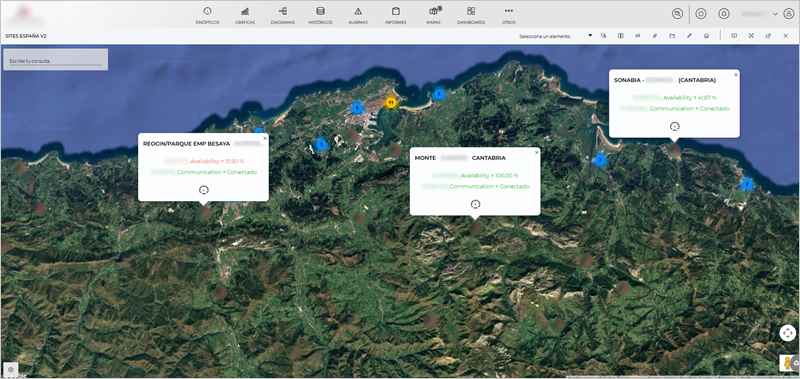Click the 'Escribe tu consulta' search field
The image size is (800, 379).
[x=56, y=60]
